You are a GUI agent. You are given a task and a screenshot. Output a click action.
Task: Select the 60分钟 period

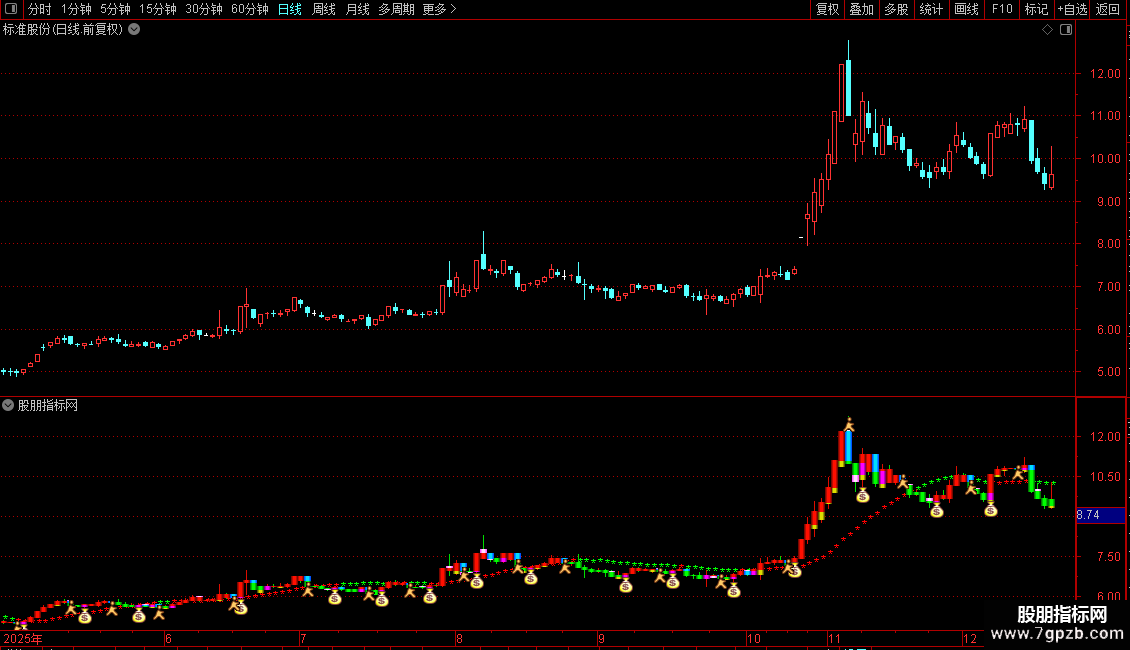[x=250, y=9]
